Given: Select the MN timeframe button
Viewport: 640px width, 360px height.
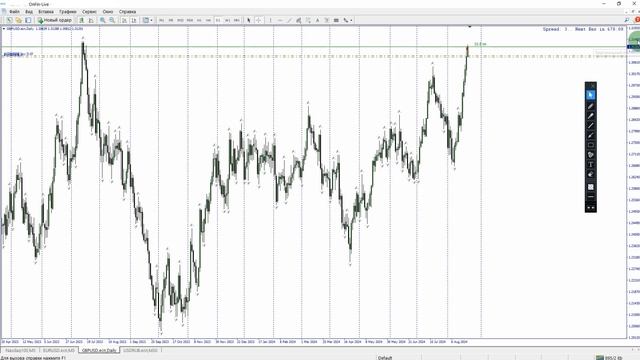Looking at the screenshot, I should pos(237,20).
